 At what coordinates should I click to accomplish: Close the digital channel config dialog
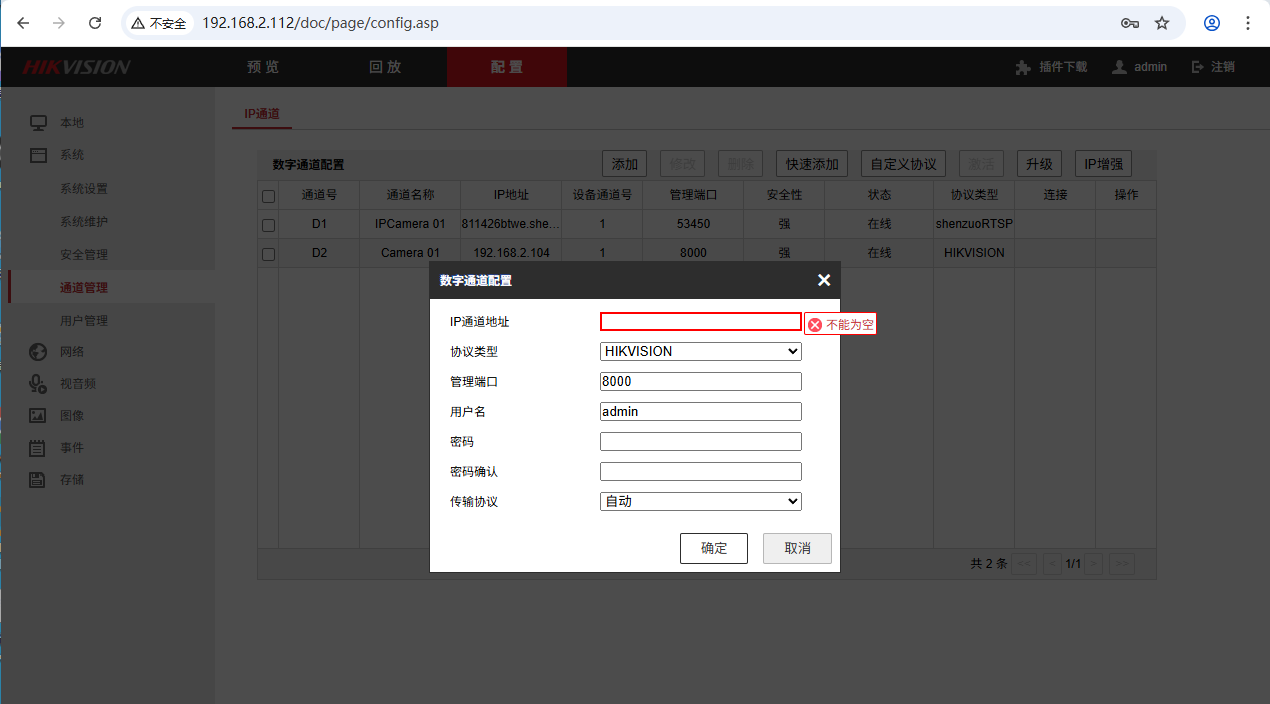click(823, 280)
